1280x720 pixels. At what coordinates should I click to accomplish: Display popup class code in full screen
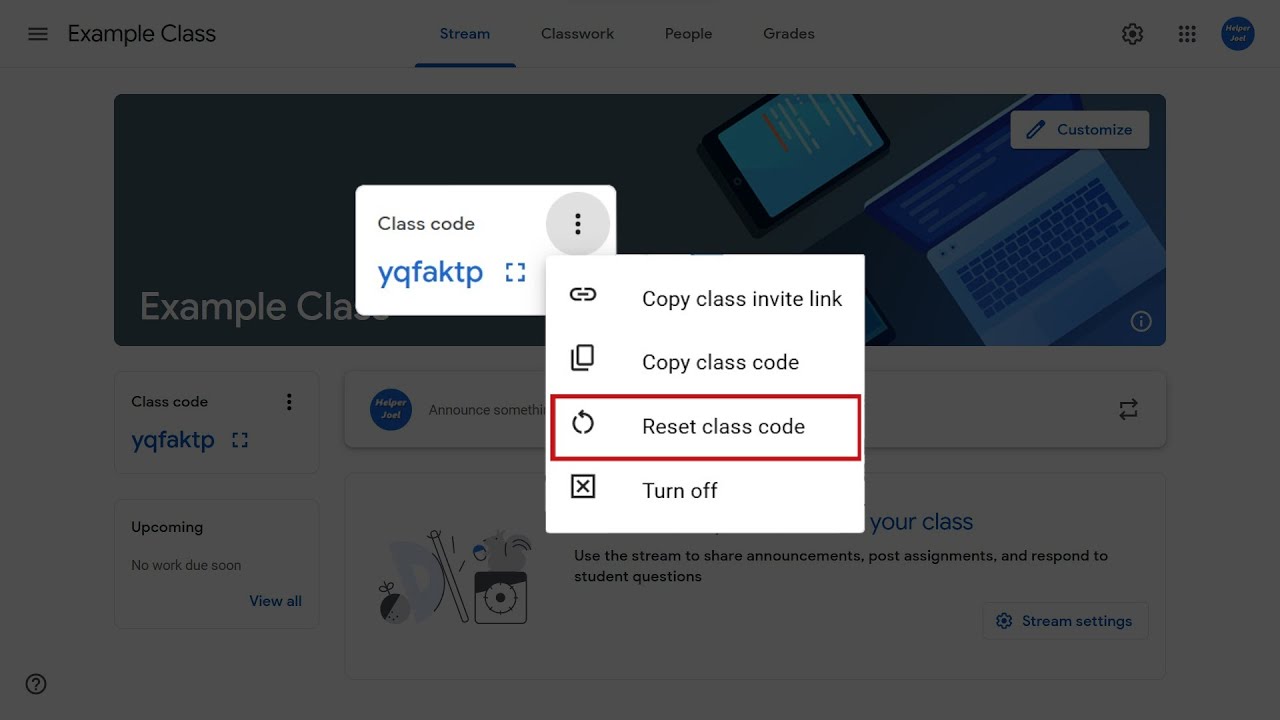point(515,272)
